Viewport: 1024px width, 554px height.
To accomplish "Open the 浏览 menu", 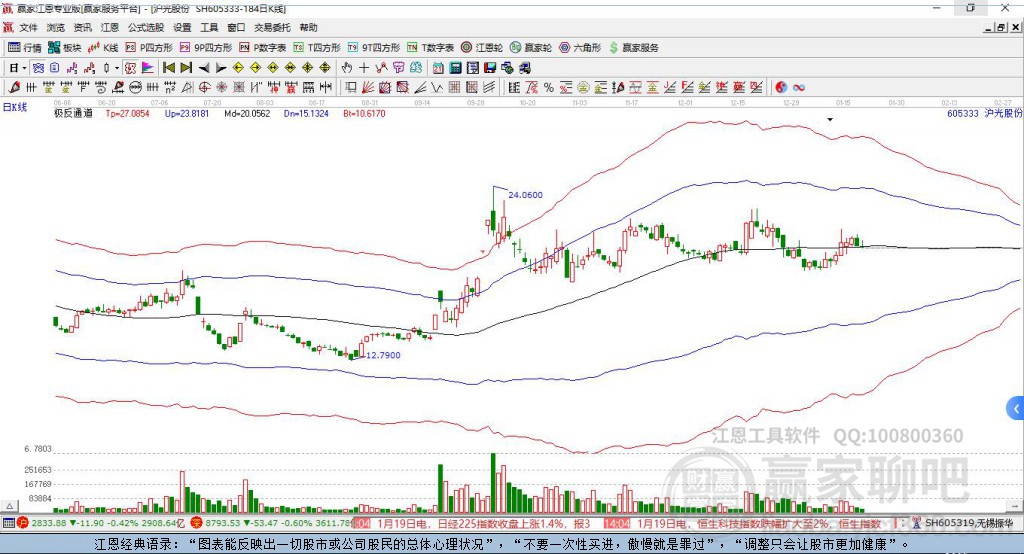I will (x=56, y=27).
